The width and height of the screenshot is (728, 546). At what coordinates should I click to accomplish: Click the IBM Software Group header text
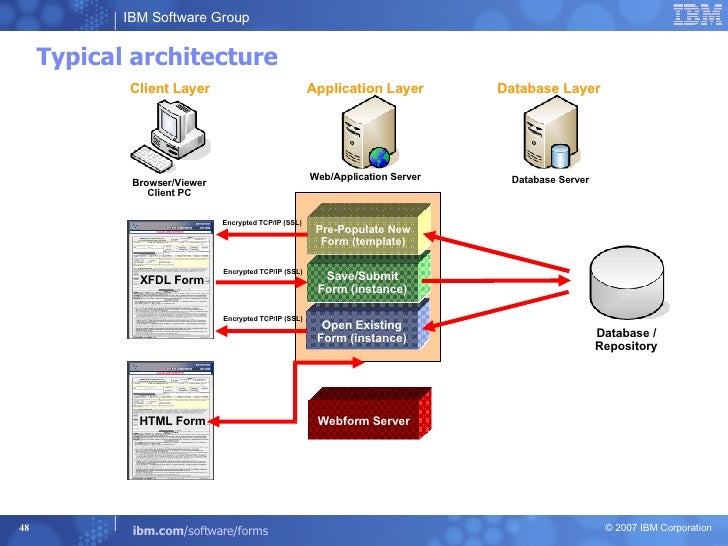pos(186,18)
